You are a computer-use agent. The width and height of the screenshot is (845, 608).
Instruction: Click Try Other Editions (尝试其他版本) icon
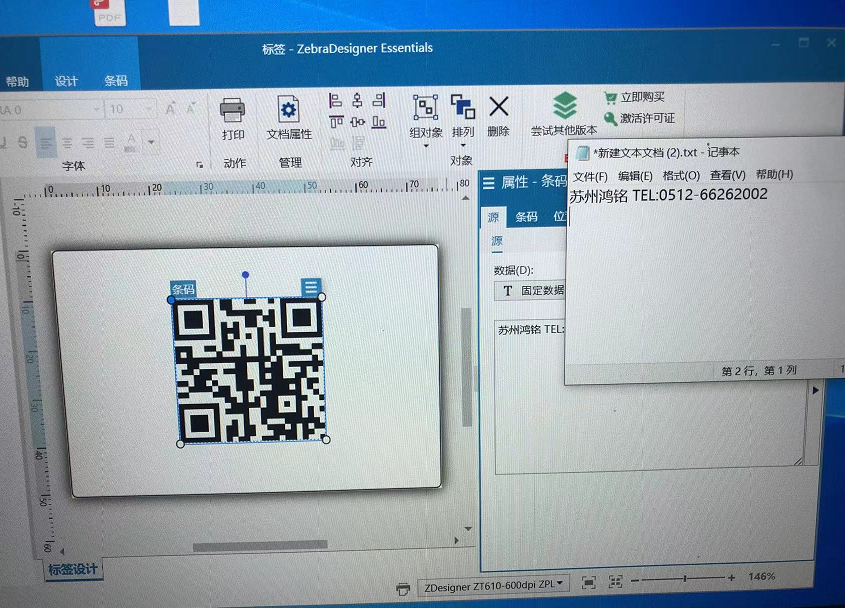click(564, 106)
